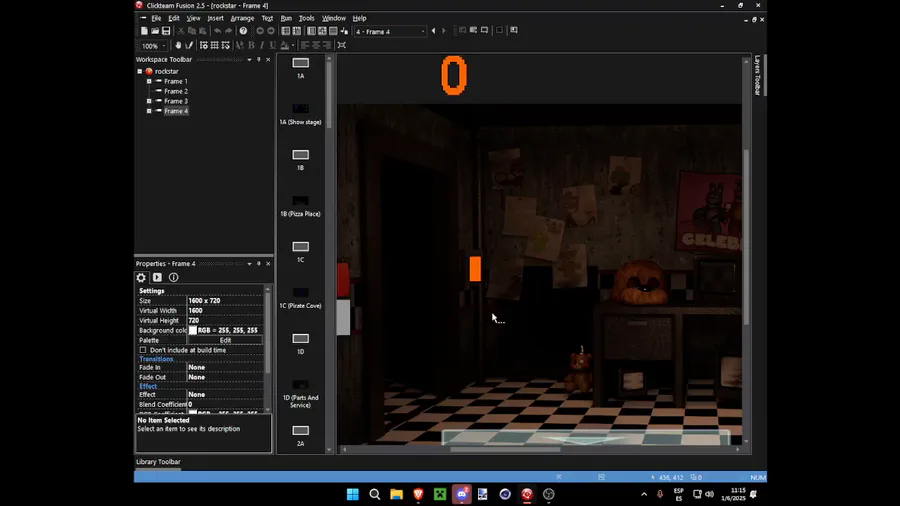Click the Palette Edit button
The height and width of the screenshot is (506, 900).
point(225,340)
